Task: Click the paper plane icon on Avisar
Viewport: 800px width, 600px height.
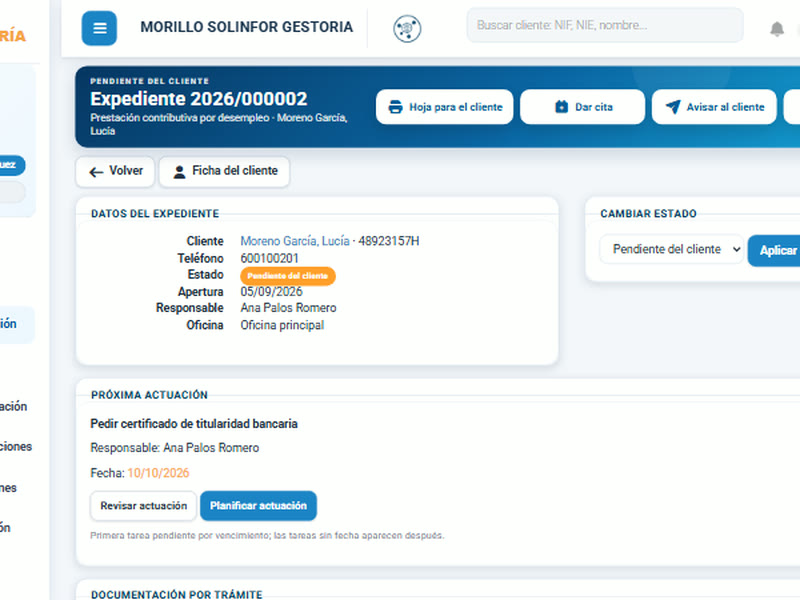Action: (673, 107)
